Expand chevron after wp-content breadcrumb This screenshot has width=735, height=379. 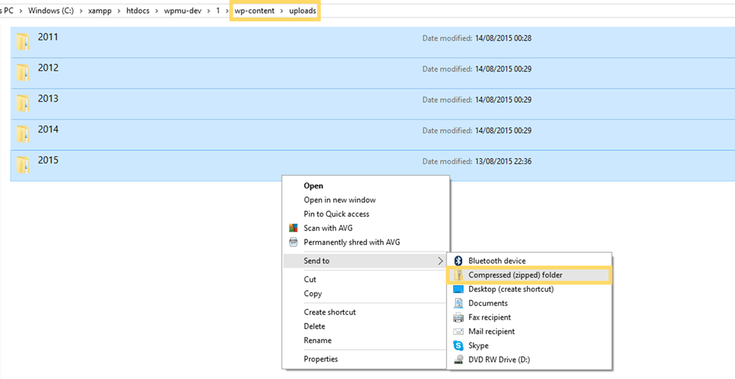282,10
